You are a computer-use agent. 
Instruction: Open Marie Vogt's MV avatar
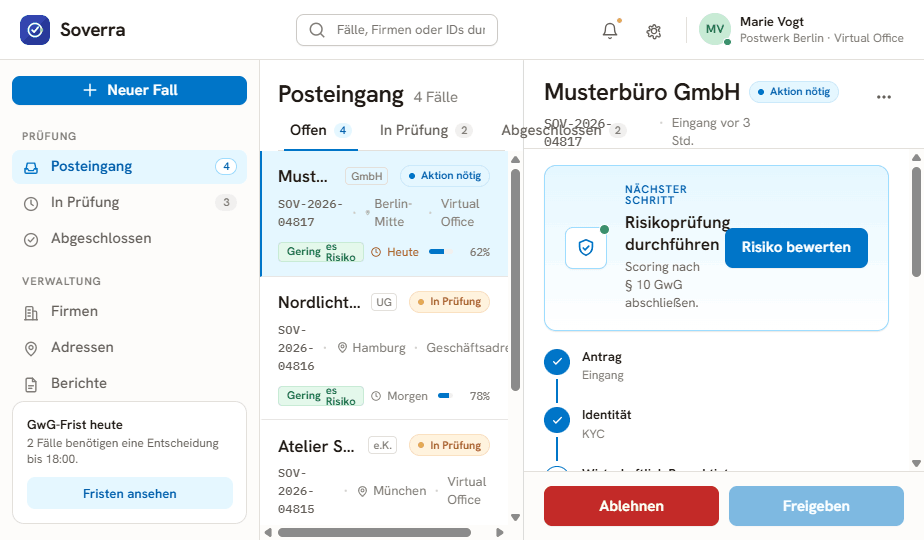click(715, 29)
